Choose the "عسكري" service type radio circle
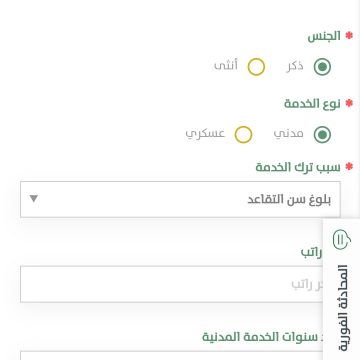 [243, 135]
